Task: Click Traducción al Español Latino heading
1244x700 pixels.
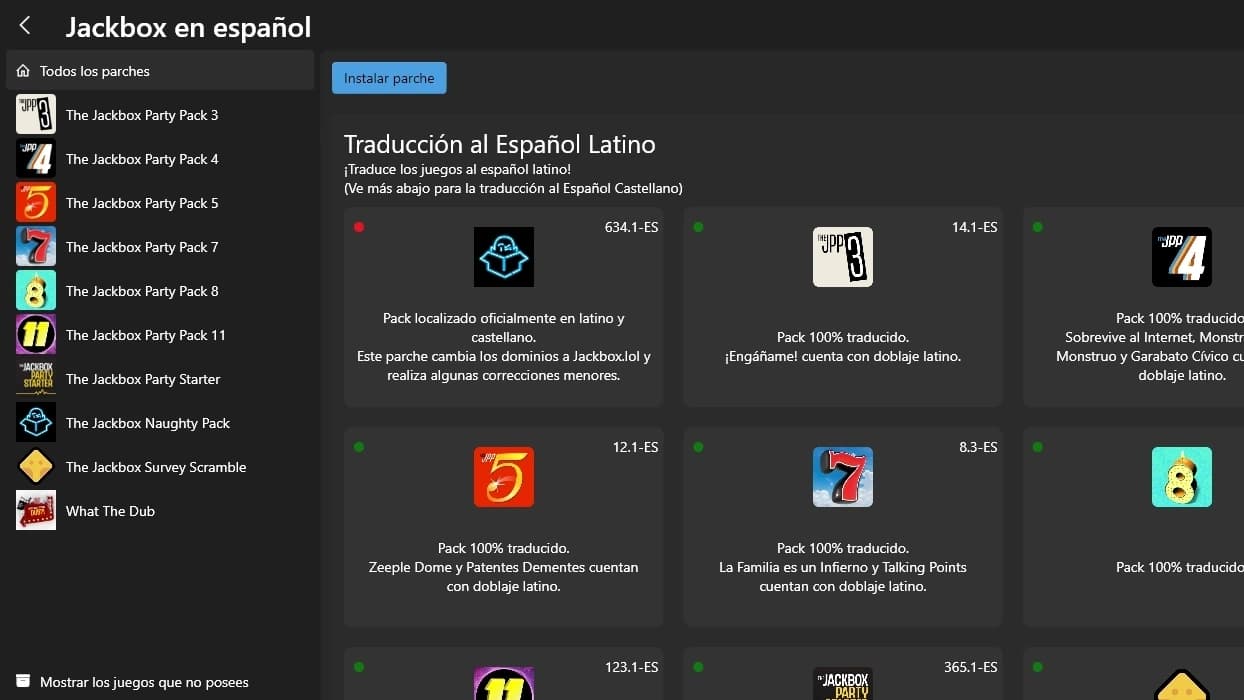Action: (x=500, y=144)
